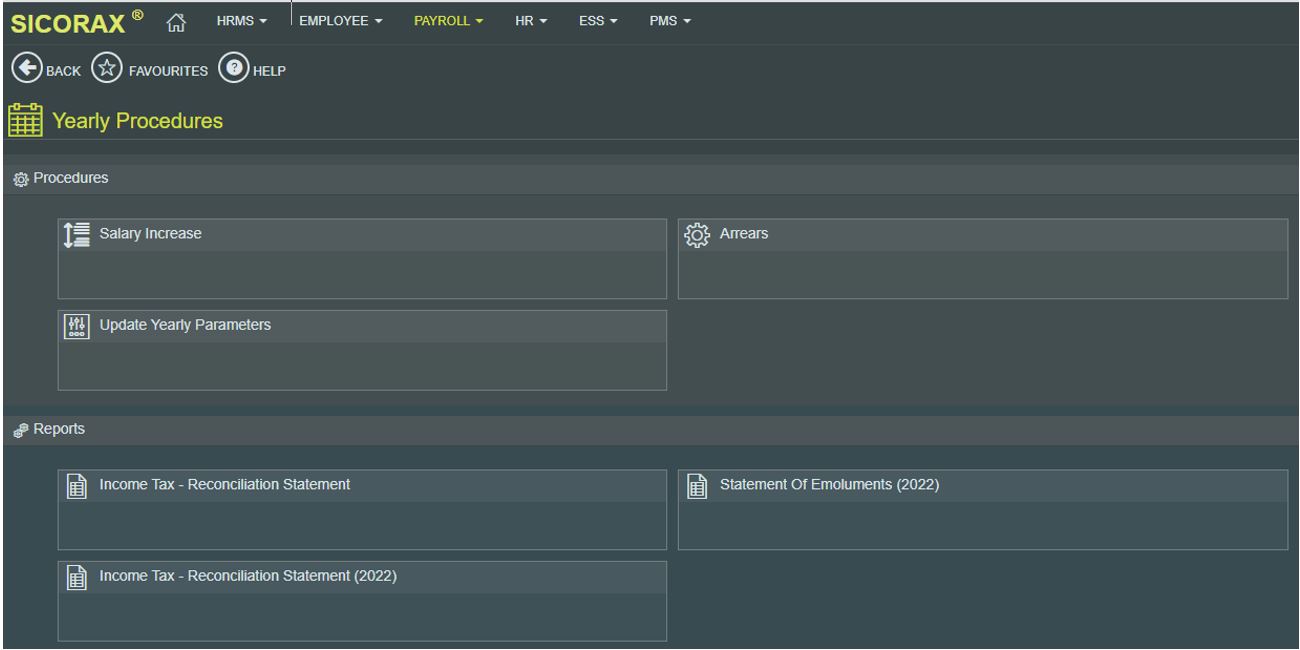
Task: Click the BACK label
Action: coord(63,71)
